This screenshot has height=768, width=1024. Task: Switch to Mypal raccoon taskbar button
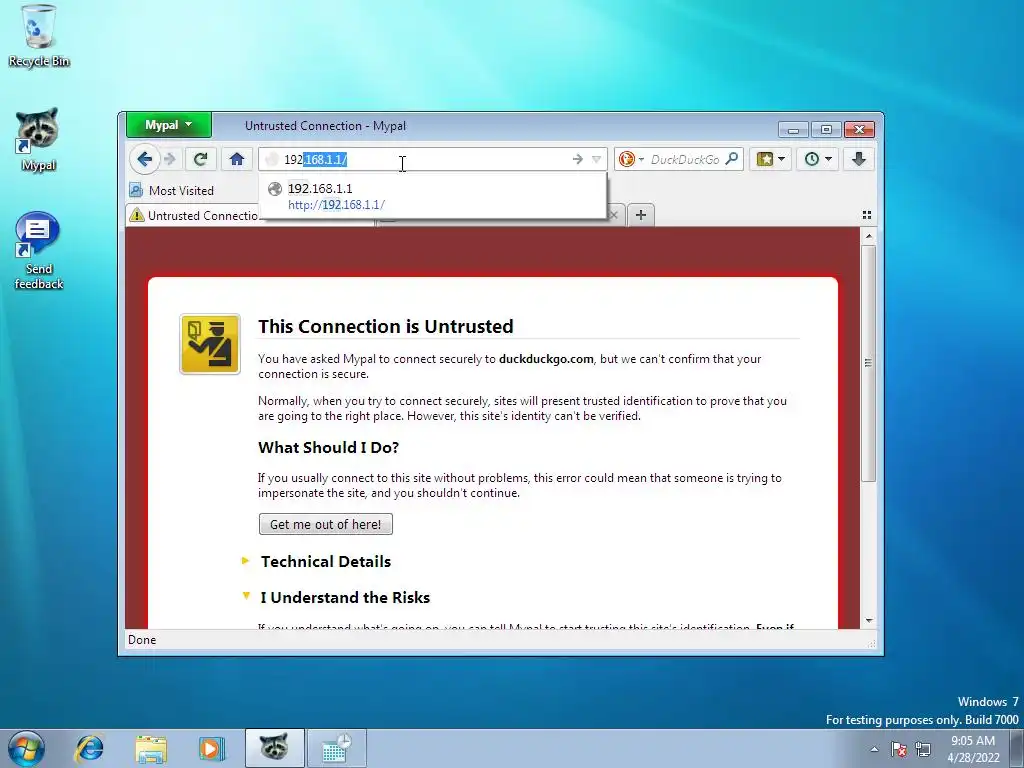tap(274, 748)
